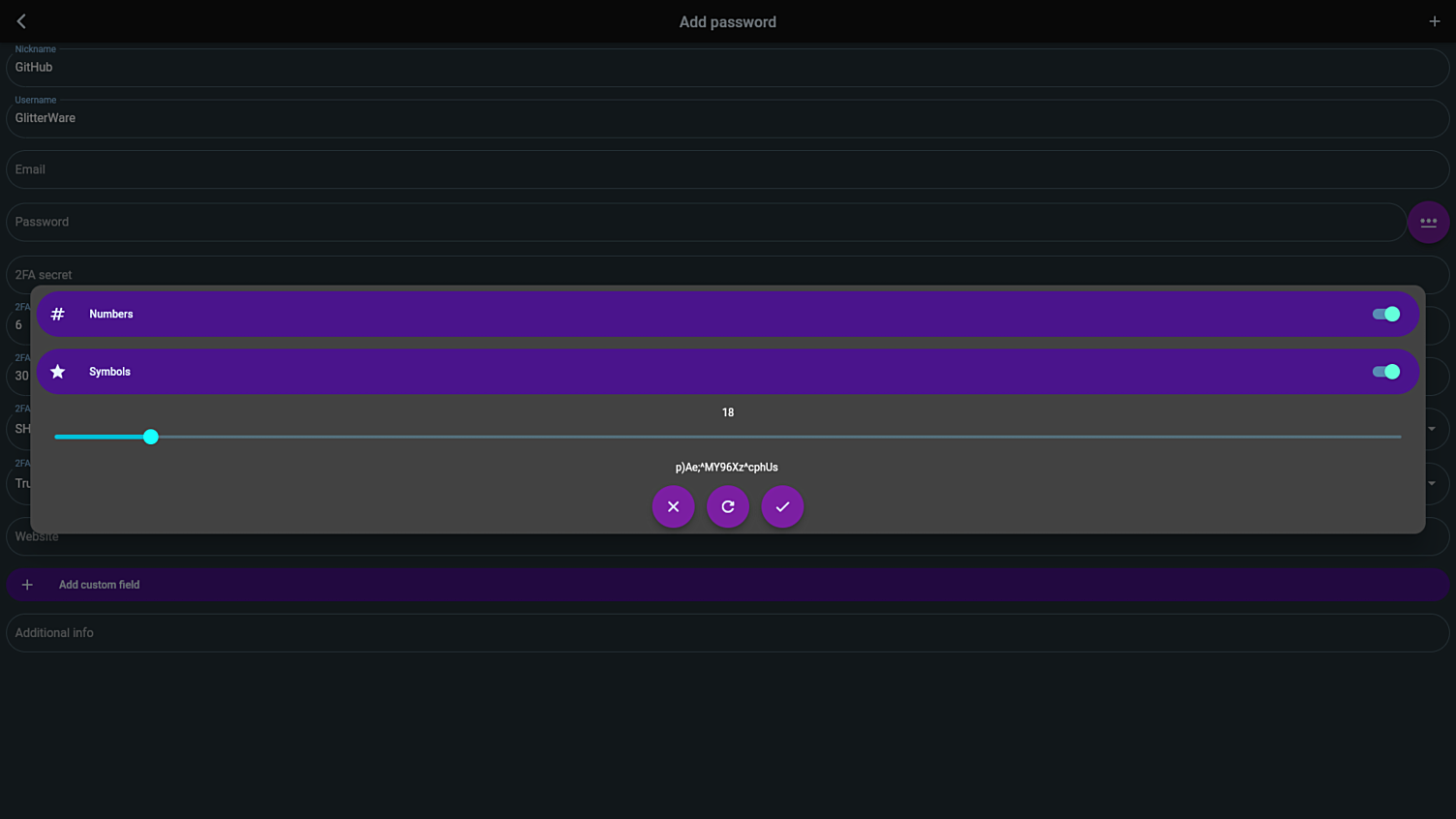The width and height of the screenshot is (1456, 819).
Task: Open password options via the three-dot icon
Action: 1428,222
